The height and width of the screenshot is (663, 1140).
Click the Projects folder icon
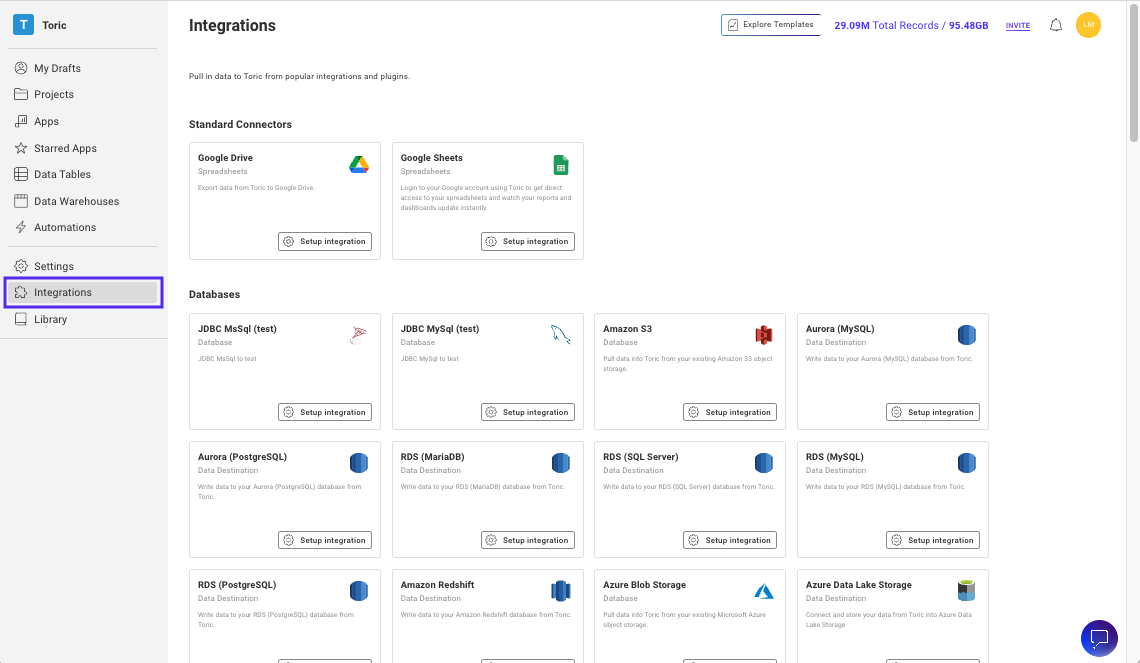pyautogui.click(x=21, y=94)
